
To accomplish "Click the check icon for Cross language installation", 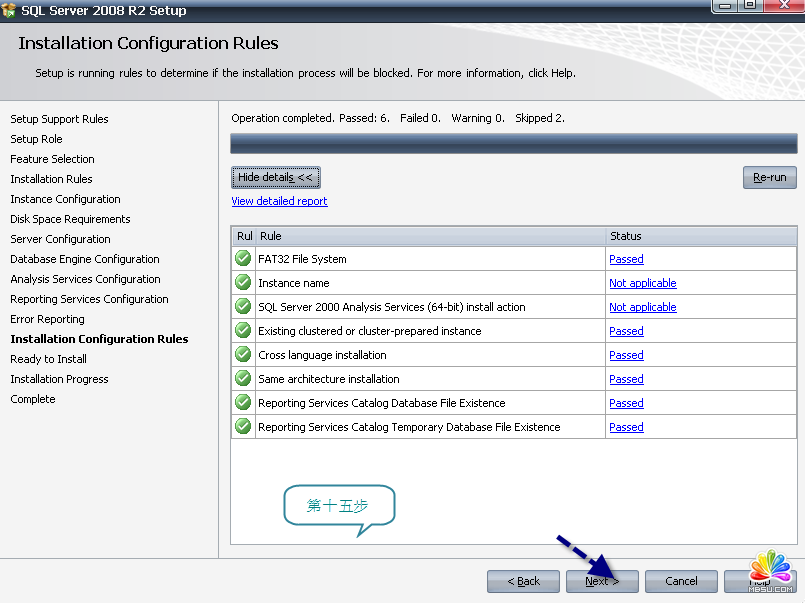I will [x=242, y=355].
